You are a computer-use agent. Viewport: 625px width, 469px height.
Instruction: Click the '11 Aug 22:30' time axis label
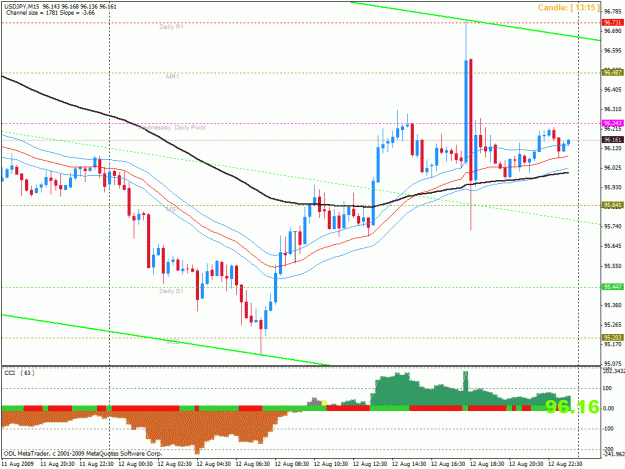96,464
